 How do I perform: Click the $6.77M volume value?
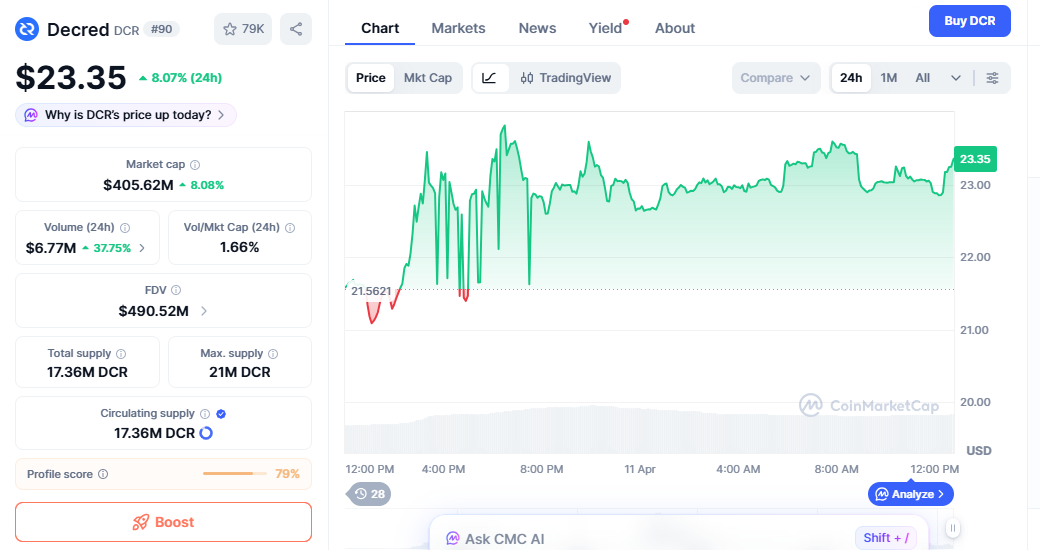pos(51,248)
